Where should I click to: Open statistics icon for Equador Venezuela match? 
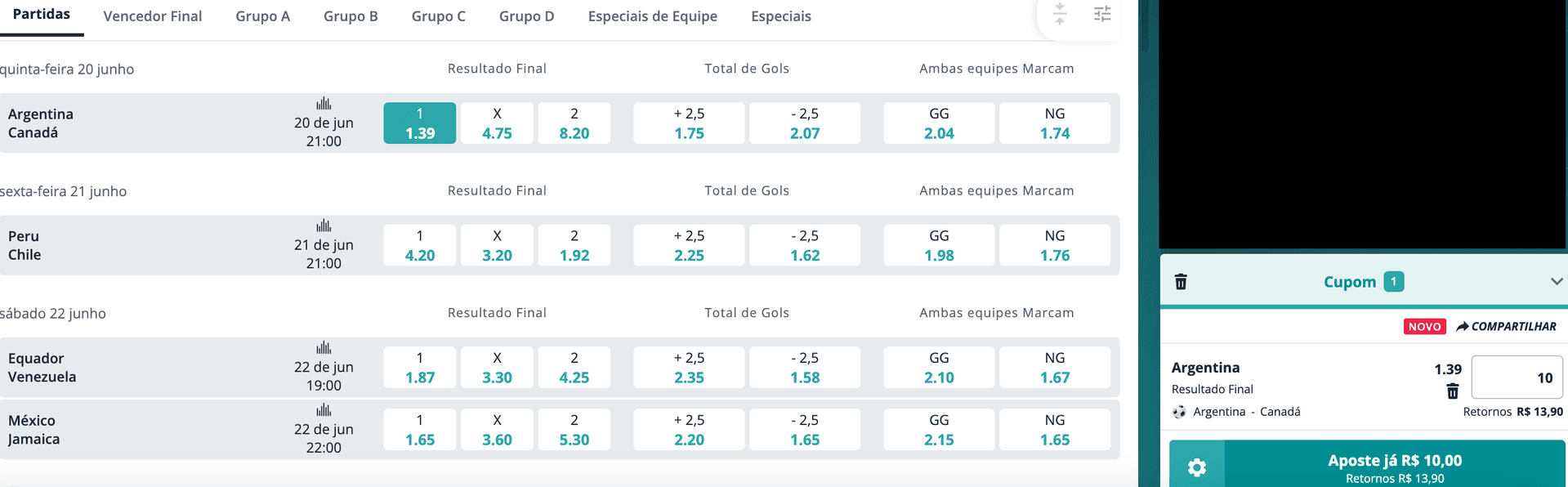324,348
